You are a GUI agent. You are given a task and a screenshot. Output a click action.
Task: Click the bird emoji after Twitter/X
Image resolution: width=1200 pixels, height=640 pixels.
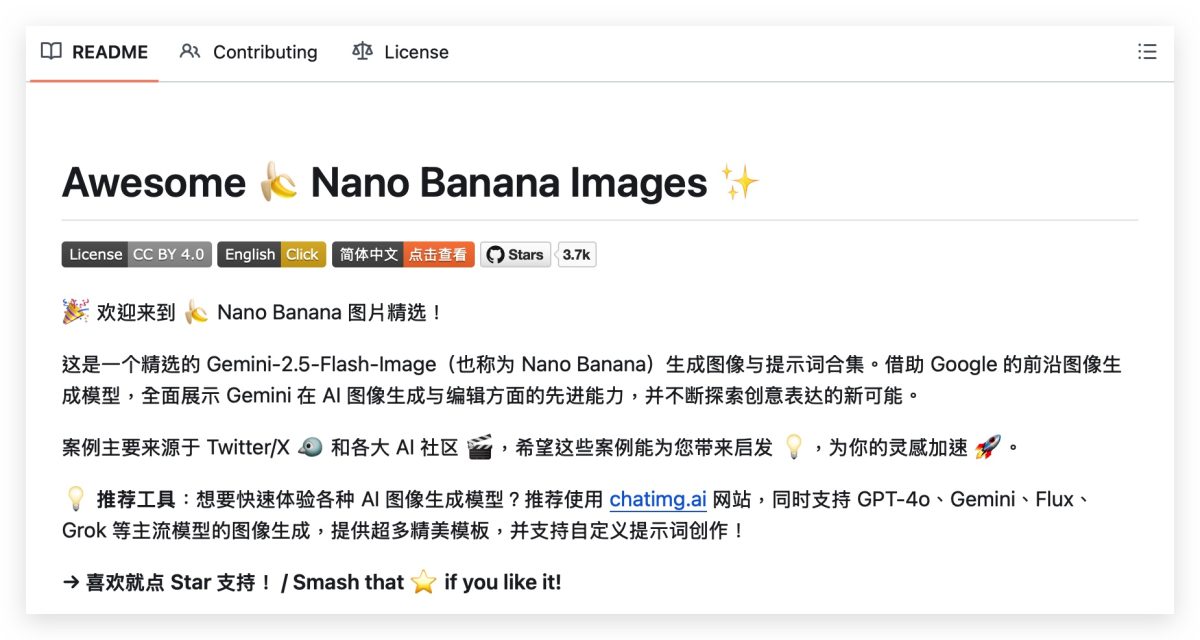click(310, 448)
